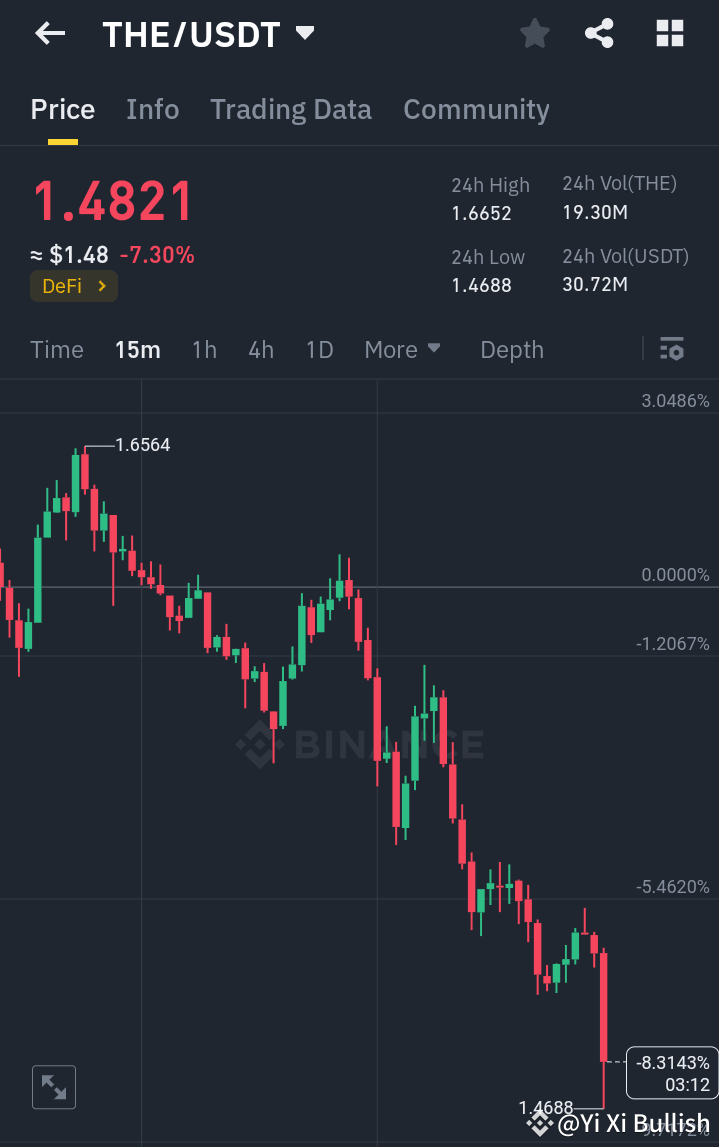This screenshot has height=1147, width=719.
Task: Open the Info section
Action: (152, 109)
